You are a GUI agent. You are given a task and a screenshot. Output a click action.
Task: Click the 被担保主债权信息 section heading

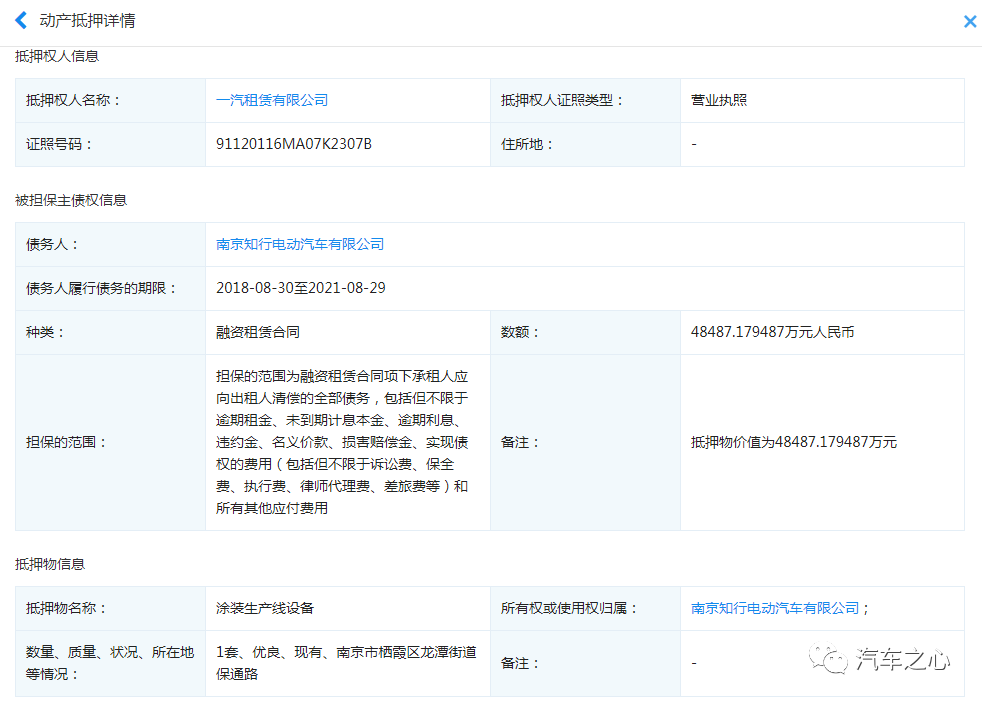(71, 200)
